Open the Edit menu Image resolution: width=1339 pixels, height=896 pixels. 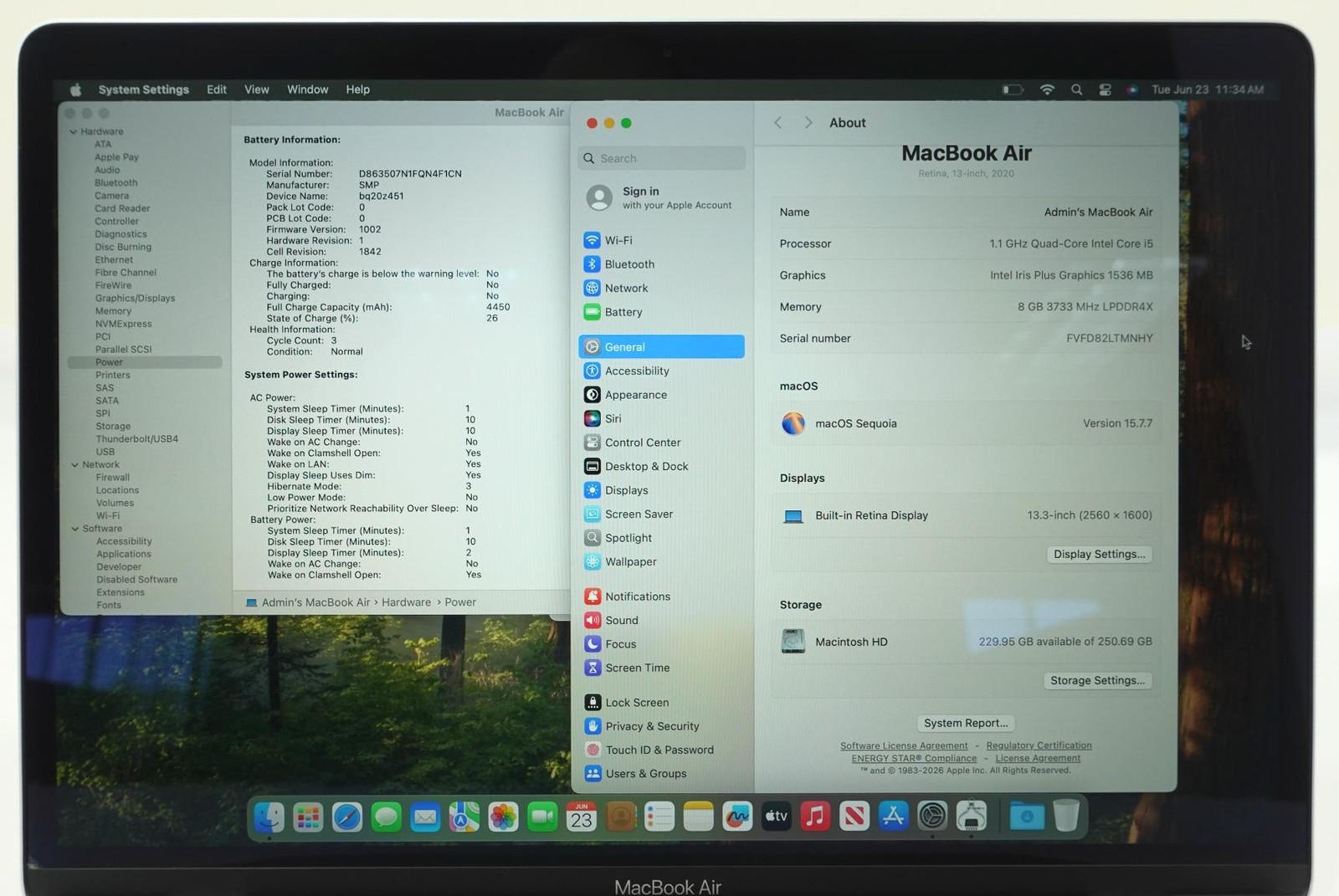217,90
